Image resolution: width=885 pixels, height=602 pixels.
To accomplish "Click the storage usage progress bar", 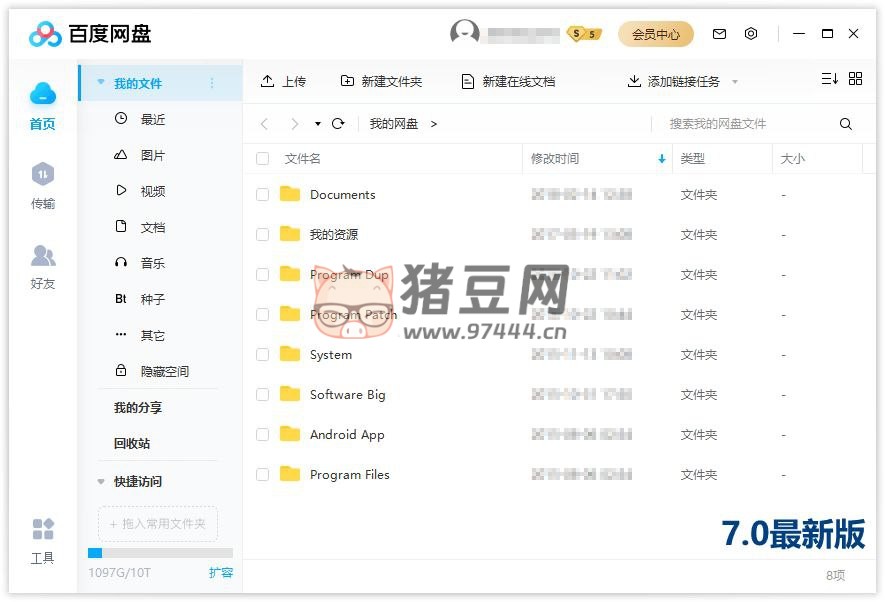I will [x=160, y=553].
